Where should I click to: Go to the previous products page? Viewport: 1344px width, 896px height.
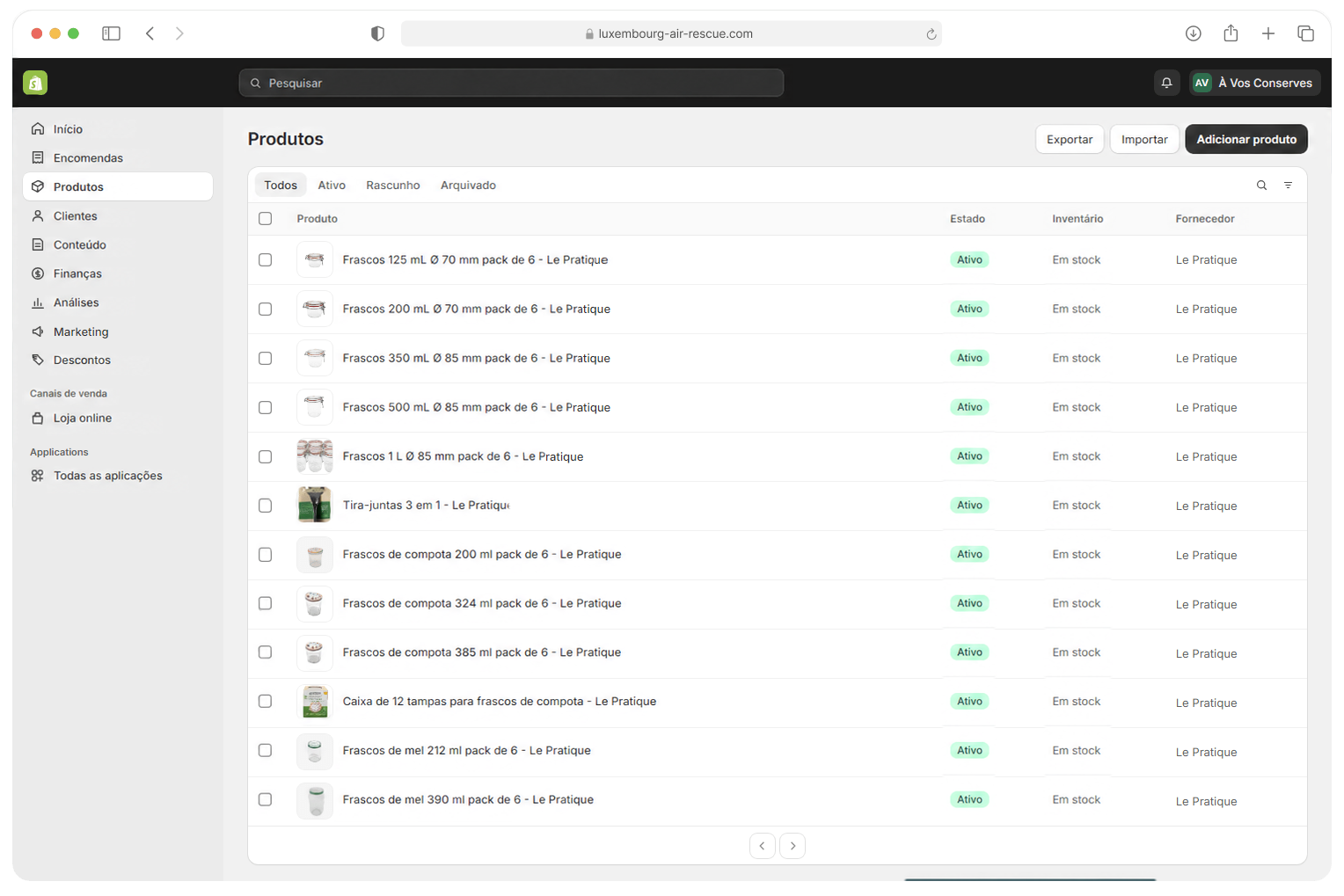pyautogui.click(x=763, y=846)
